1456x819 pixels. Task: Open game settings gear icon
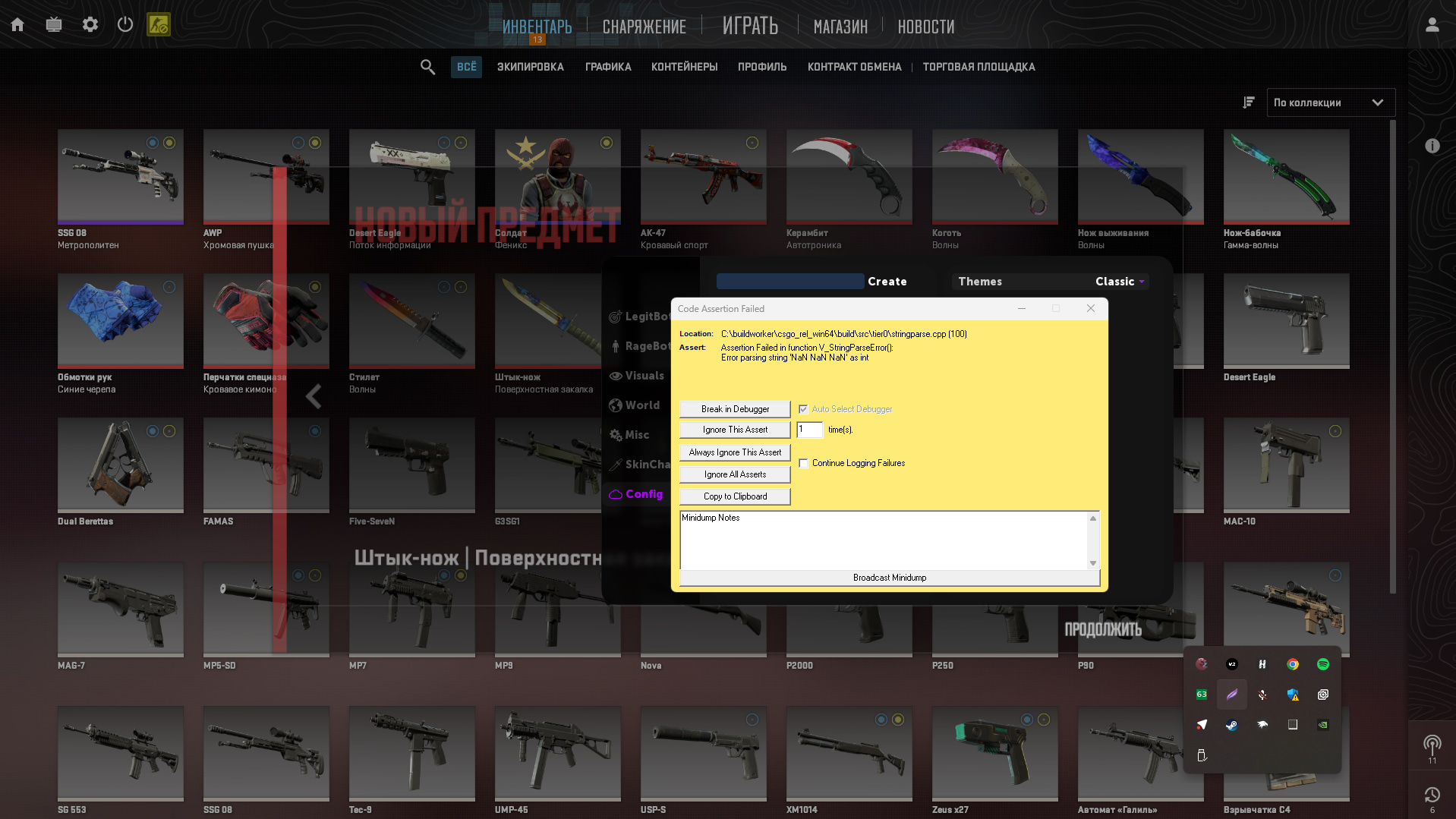[90, 24]
